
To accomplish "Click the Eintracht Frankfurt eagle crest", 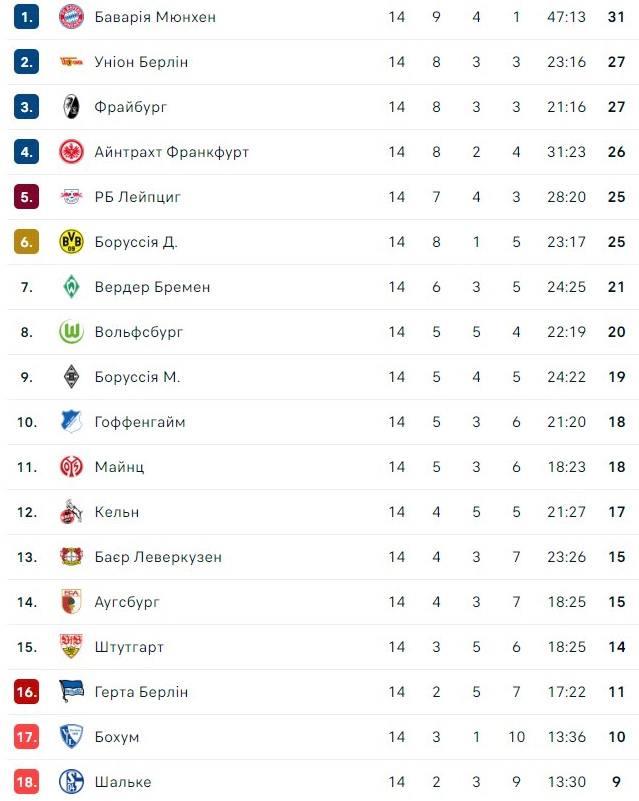I will coord(71,152).
